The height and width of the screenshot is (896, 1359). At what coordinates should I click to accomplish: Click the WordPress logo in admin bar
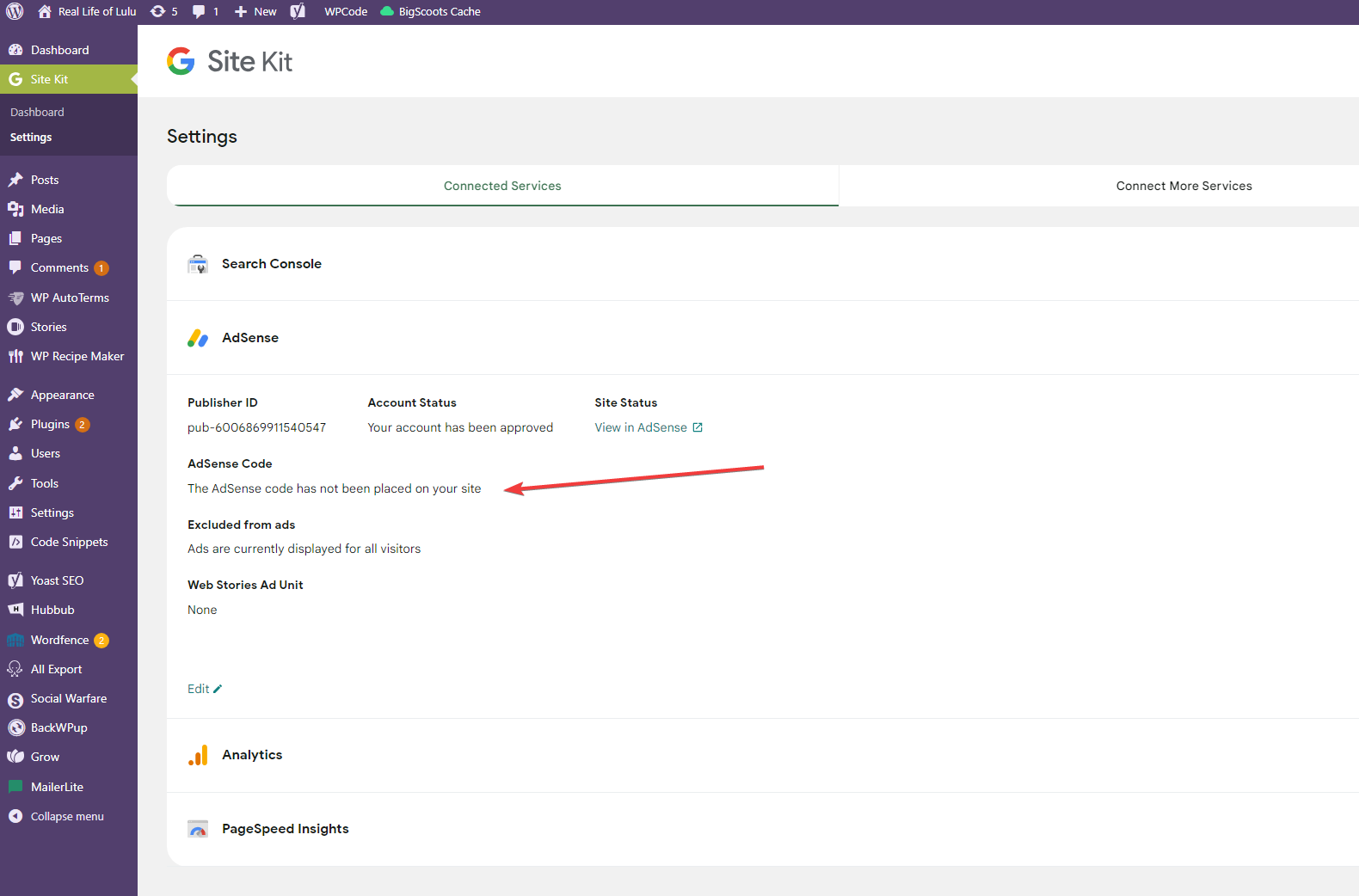15,12
